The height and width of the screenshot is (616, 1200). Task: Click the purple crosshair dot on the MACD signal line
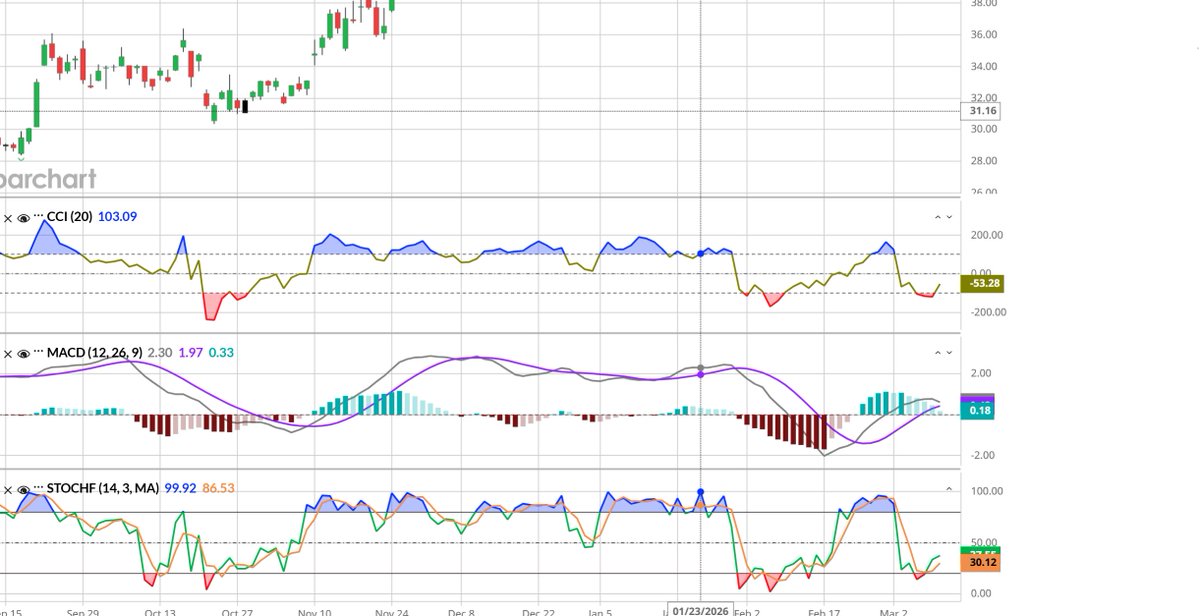click(x=700, y=374)
